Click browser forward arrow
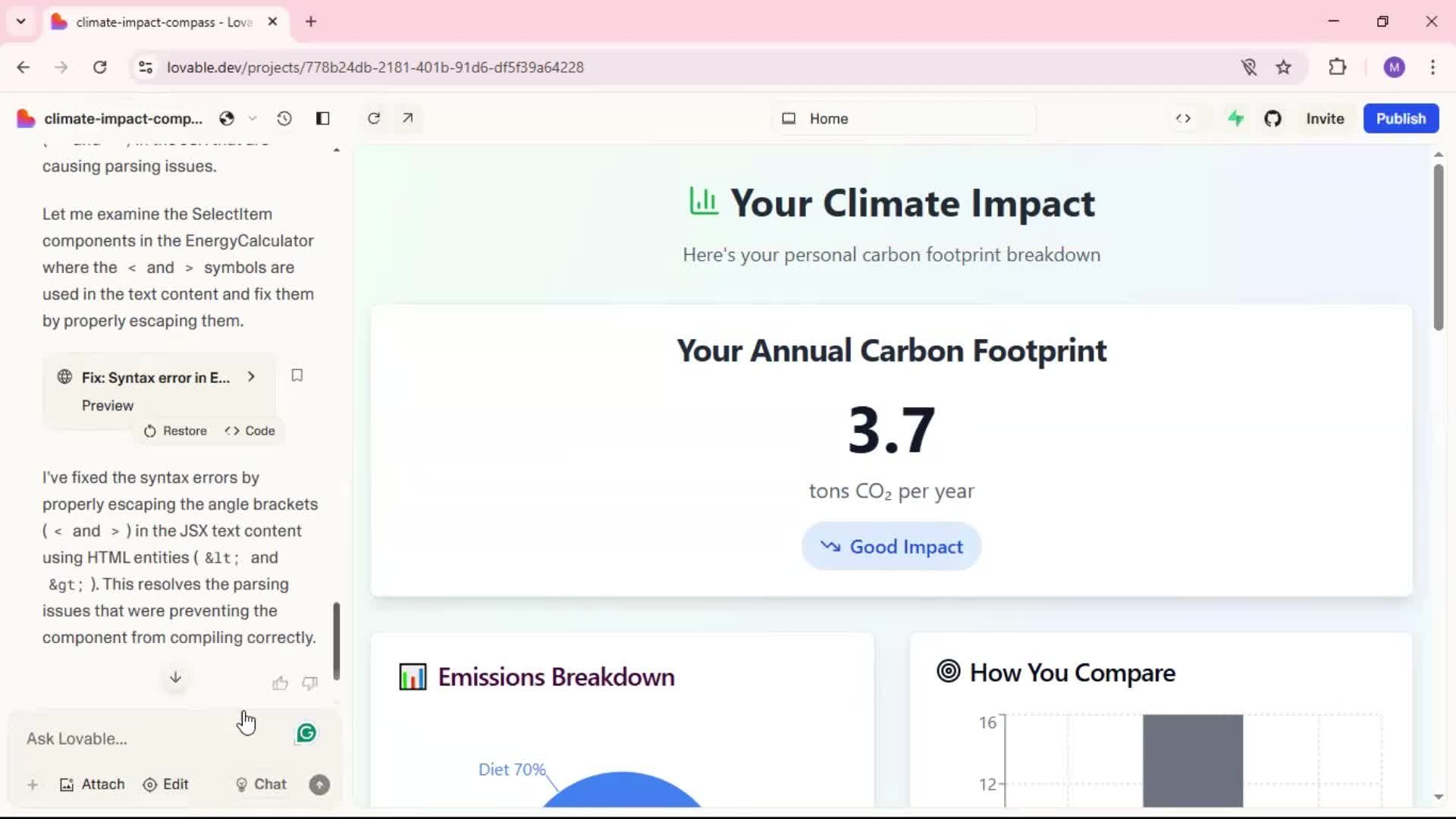The image size is (1456, 819). (61, 67)
